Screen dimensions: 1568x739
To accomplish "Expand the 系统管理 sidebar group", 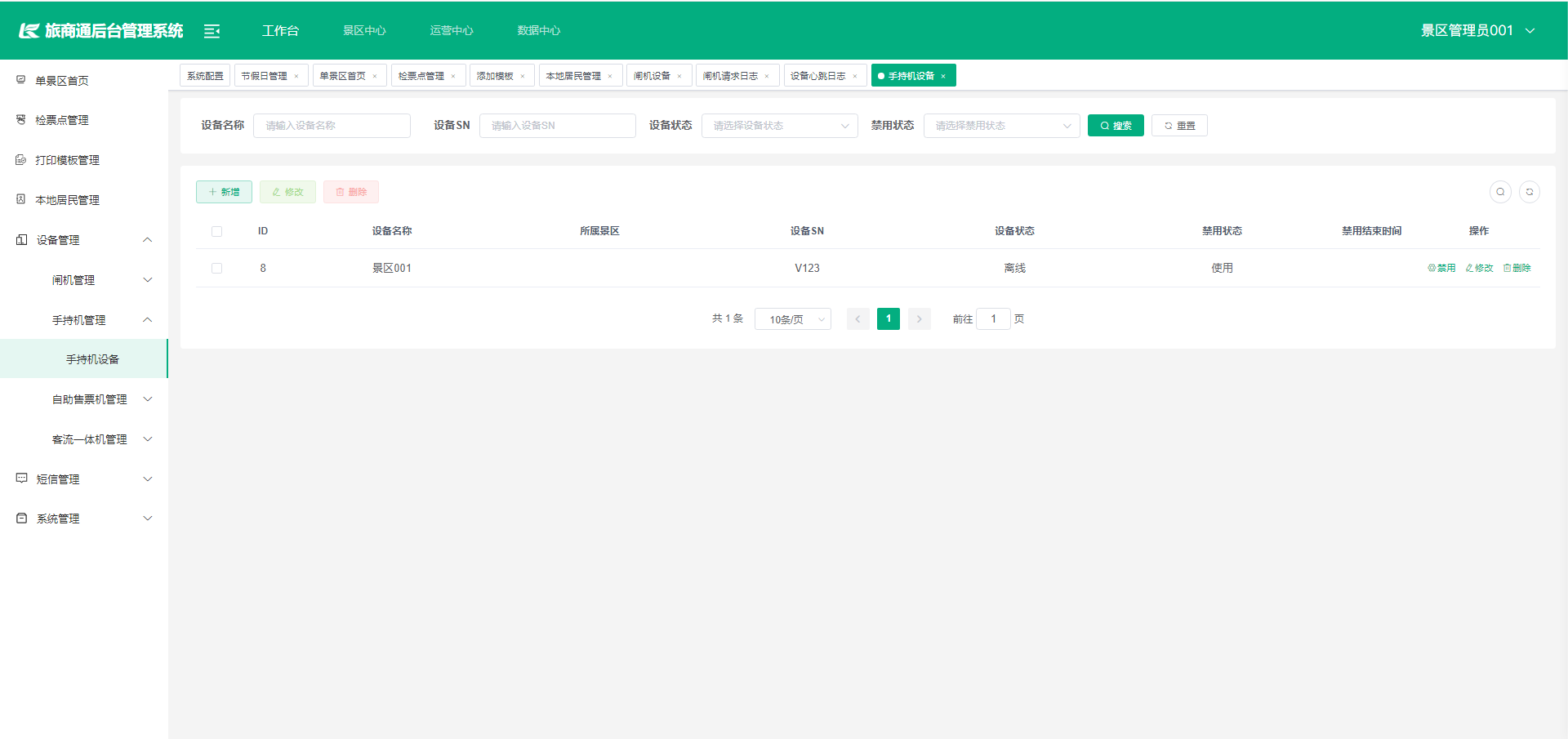I will 84,519.
